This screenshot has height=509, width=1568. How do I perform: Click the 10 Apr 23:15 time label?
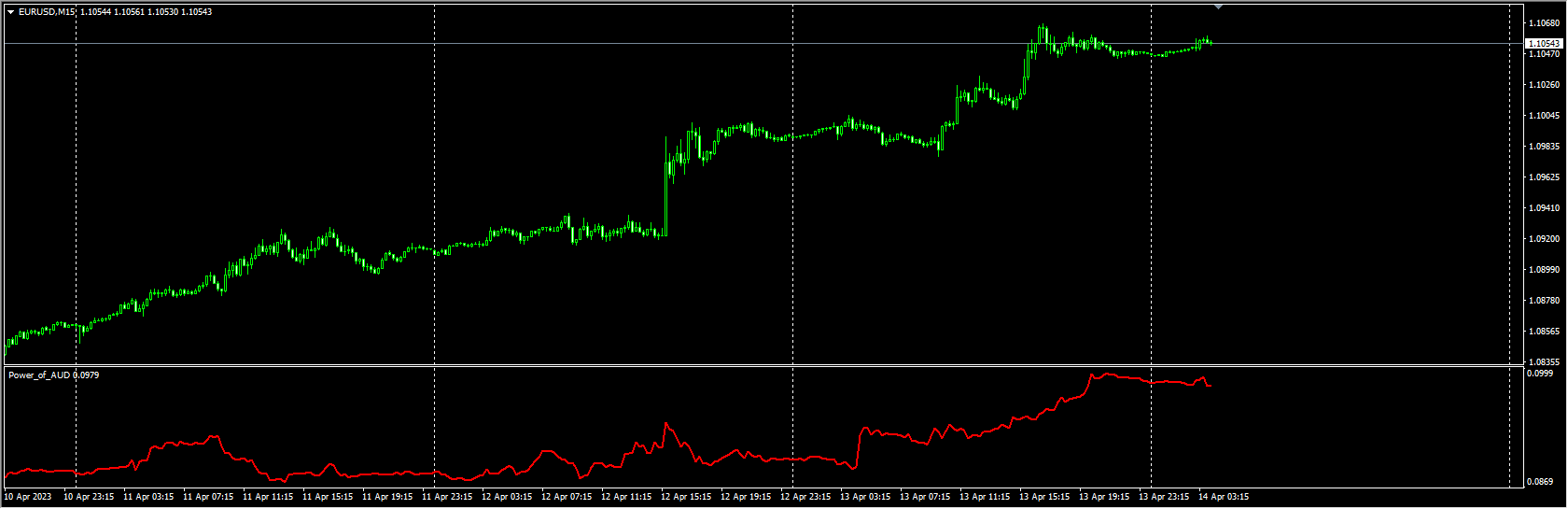[x=89, y=497]
